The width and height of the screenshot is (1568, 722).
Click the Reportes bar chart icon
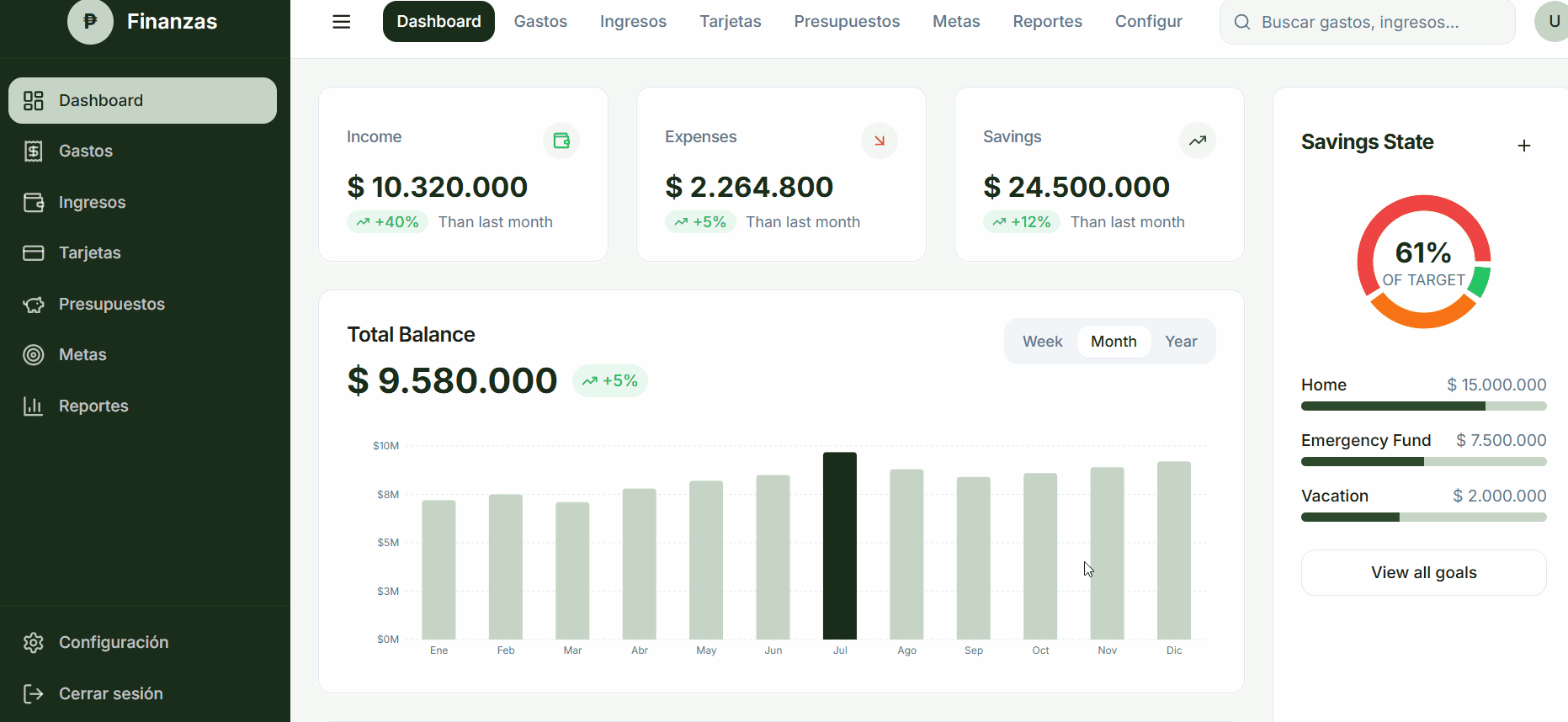coord(34,406)
